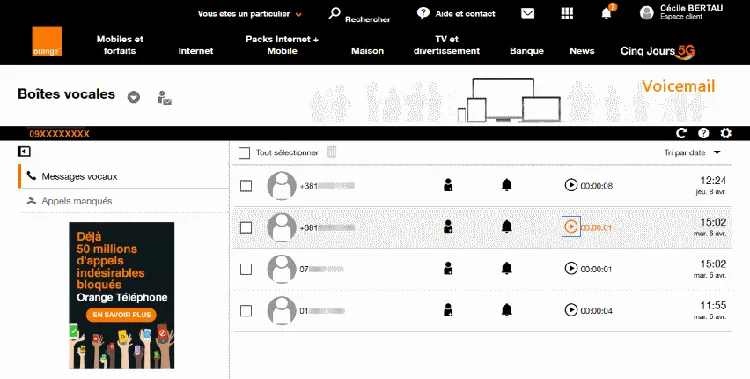
Task: Click bell icon on 12:24 message
Action: [507, 185]
